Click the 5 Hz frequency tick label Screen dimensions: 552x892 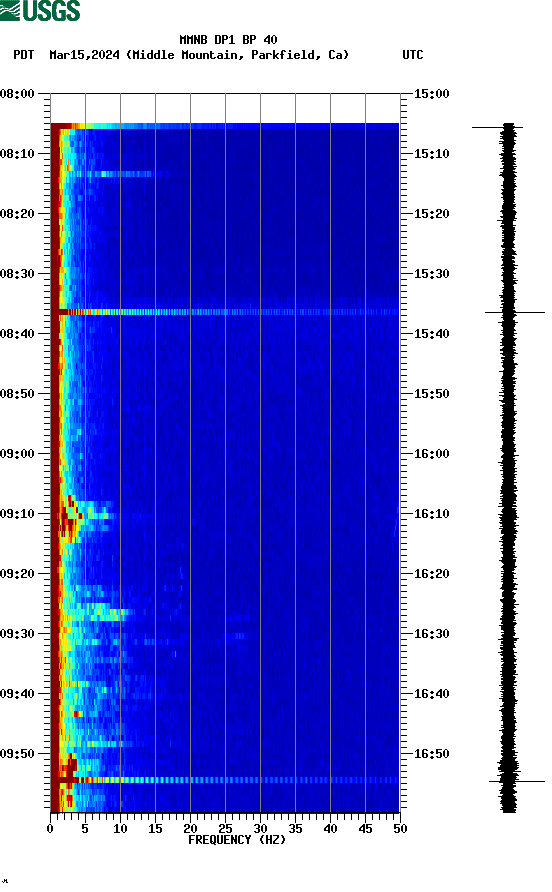point(85,829)
